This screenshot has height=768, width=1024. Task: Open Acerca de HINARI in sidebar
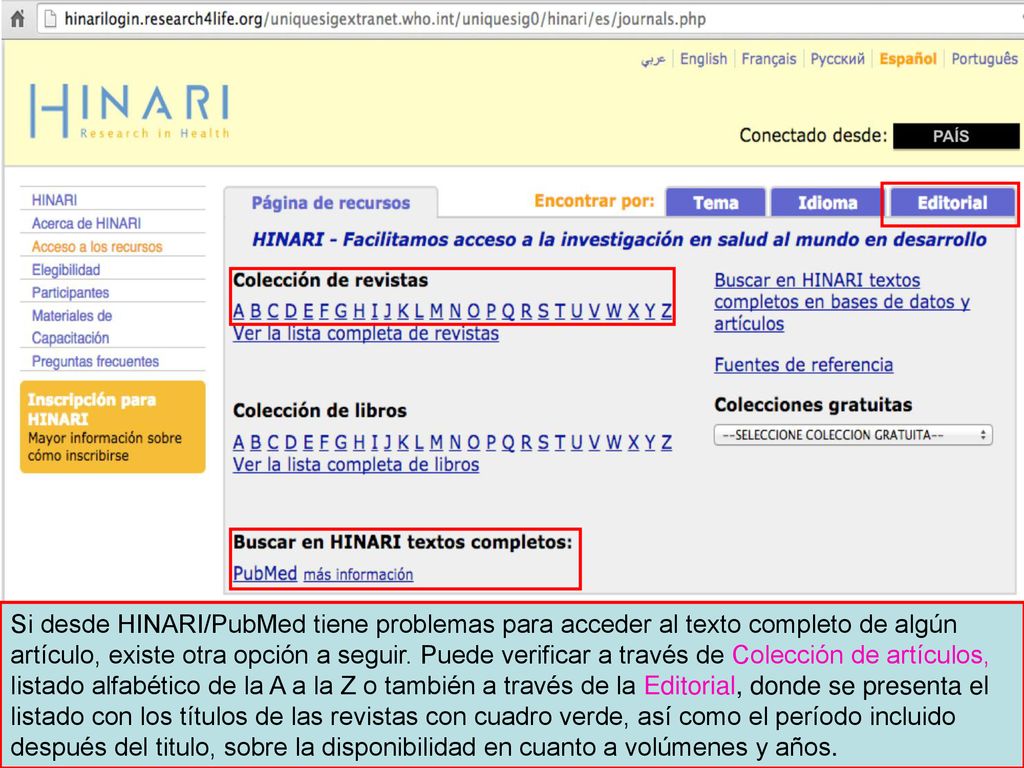tap(86, 223)
